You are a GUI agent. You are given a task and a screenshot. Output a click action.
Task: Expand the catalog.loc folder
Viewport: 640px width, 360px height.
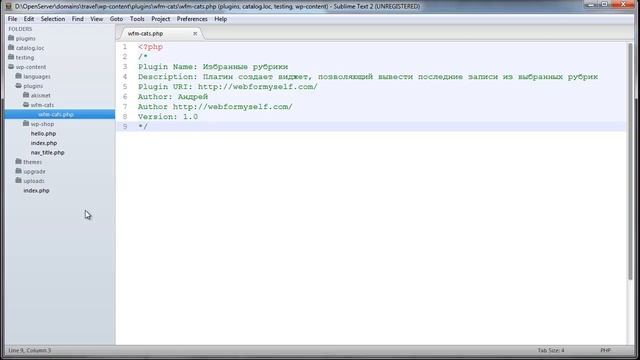coord(30,48)
